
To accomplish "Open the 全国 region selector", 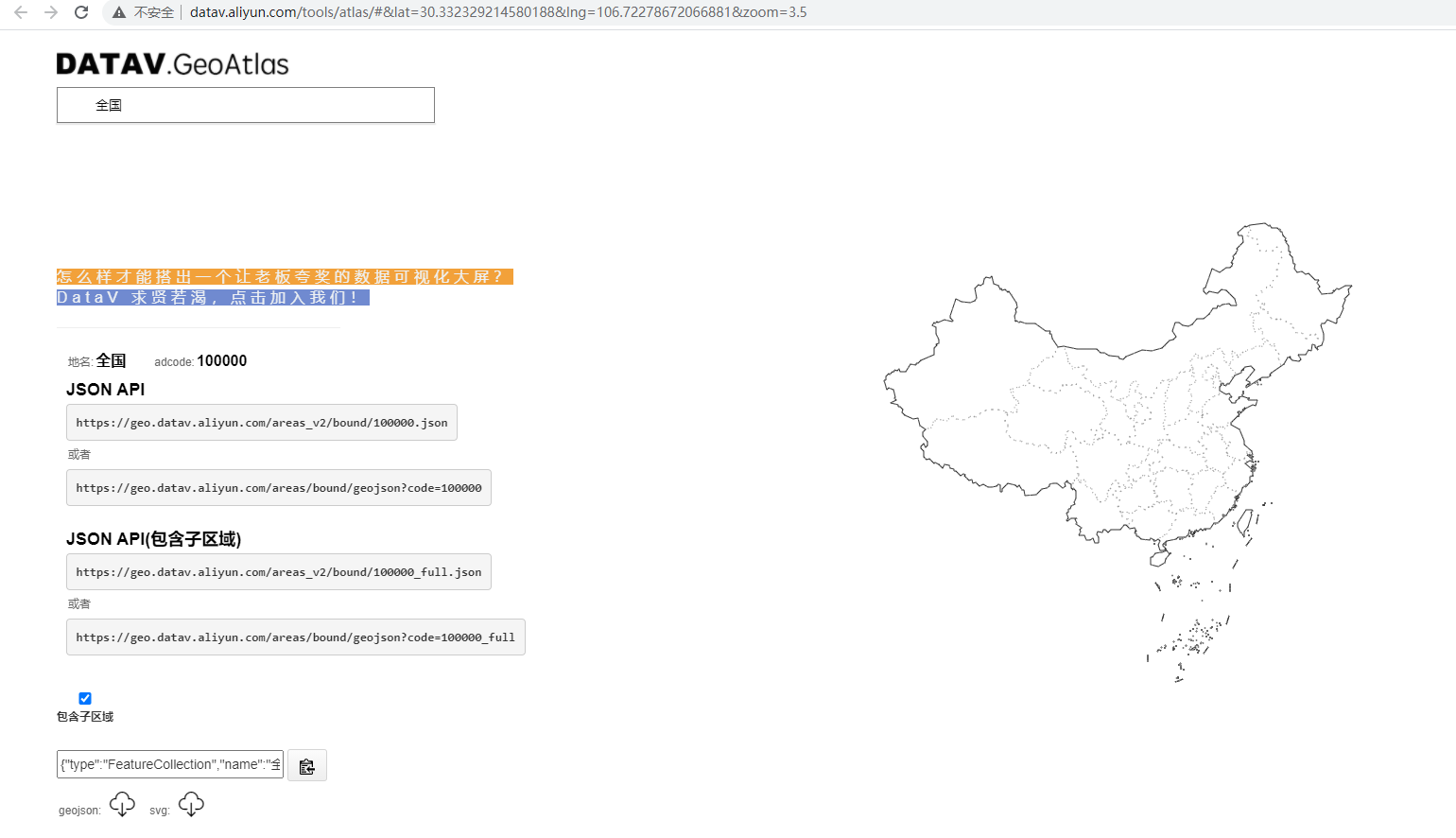I will click(x=246, y=105).
